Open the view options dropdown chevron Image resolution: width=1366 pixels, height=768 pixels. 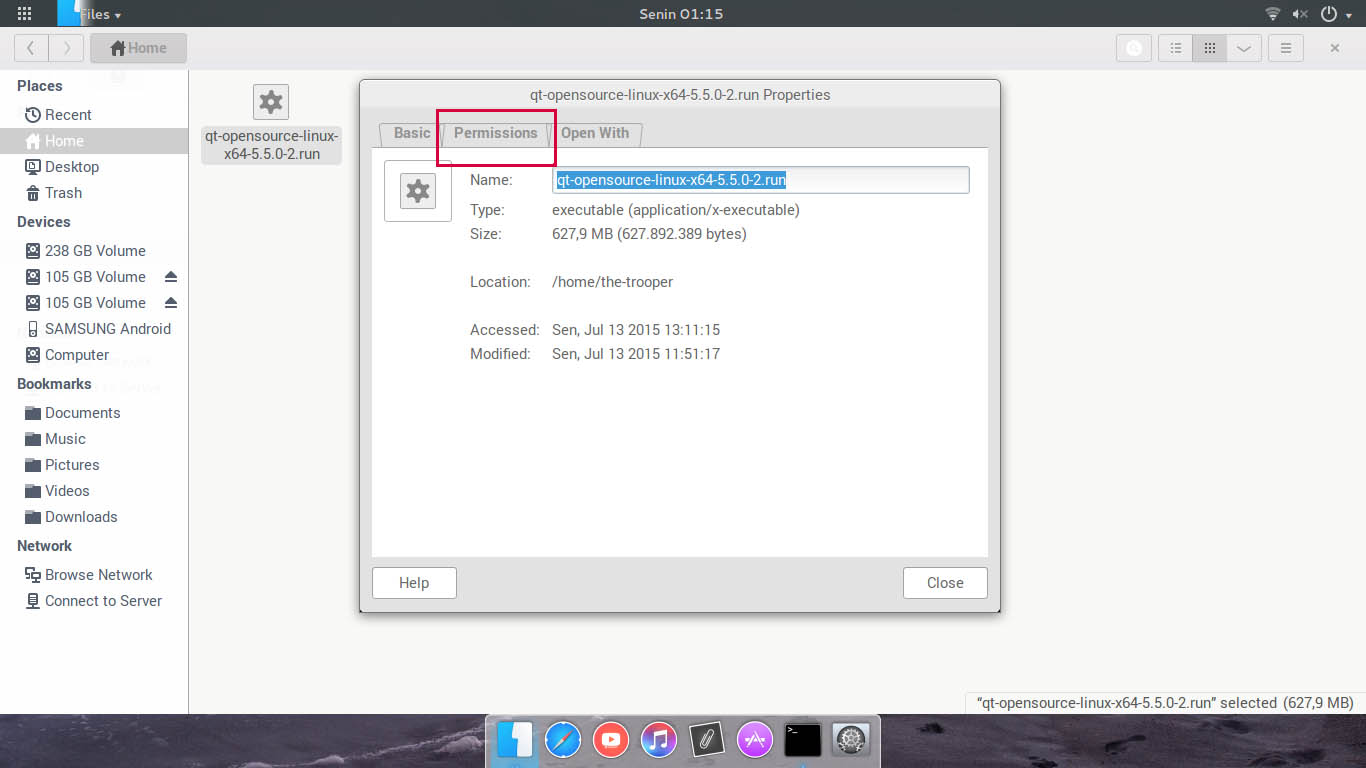click(1243, 48)
